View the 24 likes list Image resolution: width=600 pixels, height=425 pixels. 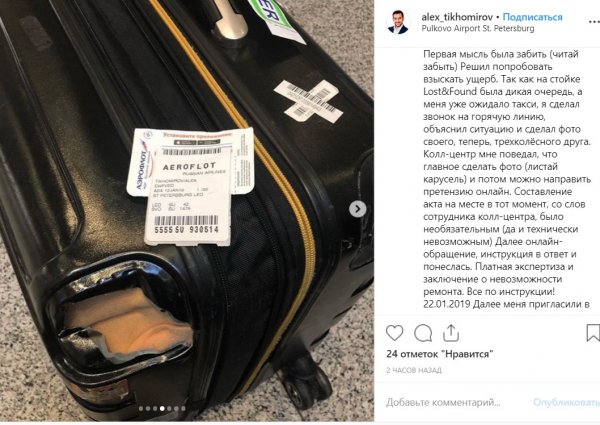click(x=440, y=354)
